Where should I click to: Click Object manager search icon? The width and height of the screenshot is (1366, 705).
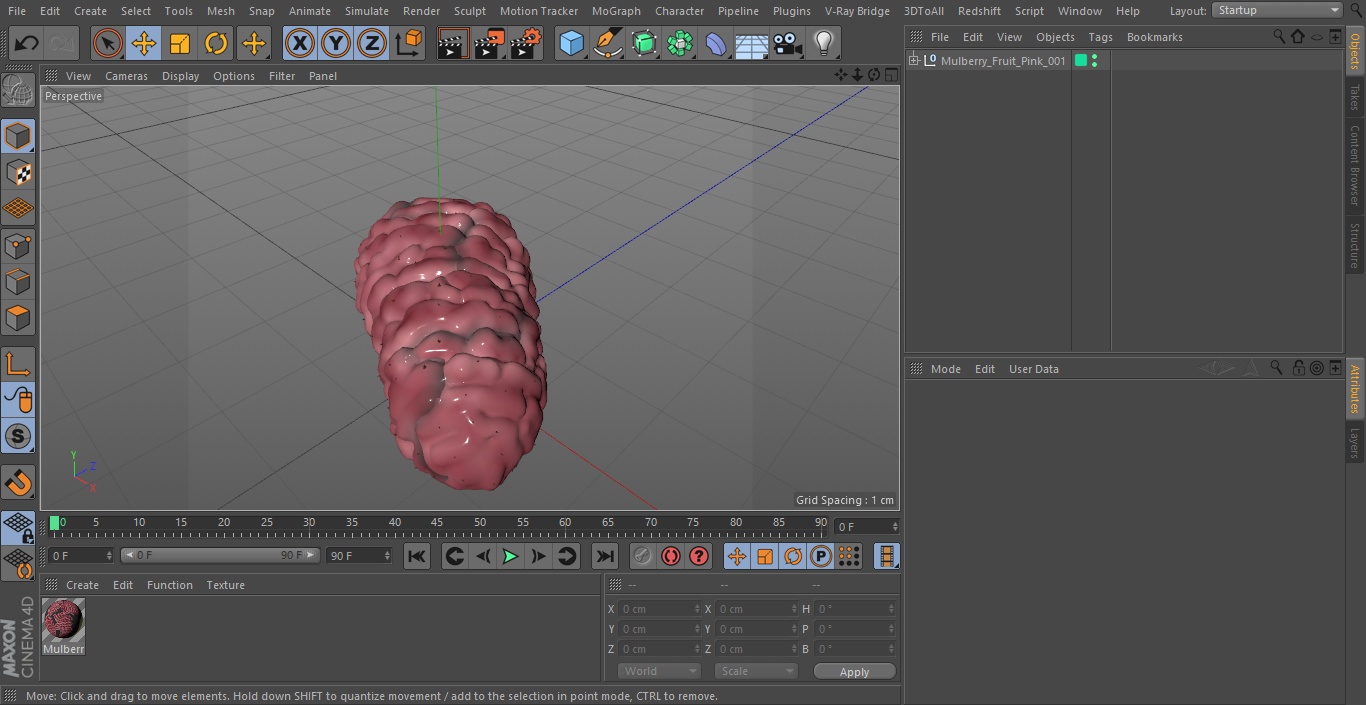tap(1279, 36)
